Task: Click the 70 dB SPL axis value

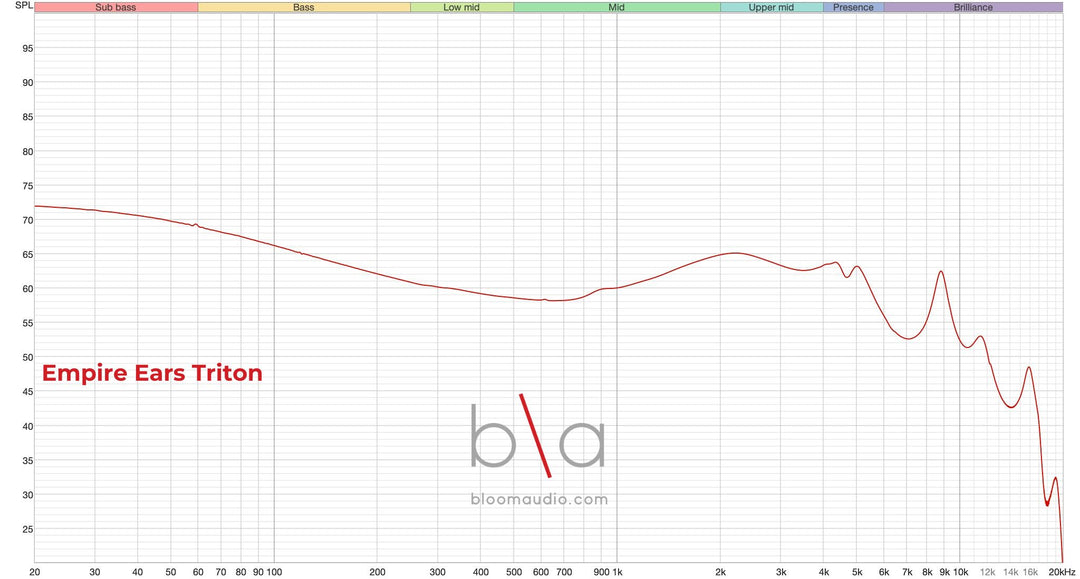Action: point(28,220)
